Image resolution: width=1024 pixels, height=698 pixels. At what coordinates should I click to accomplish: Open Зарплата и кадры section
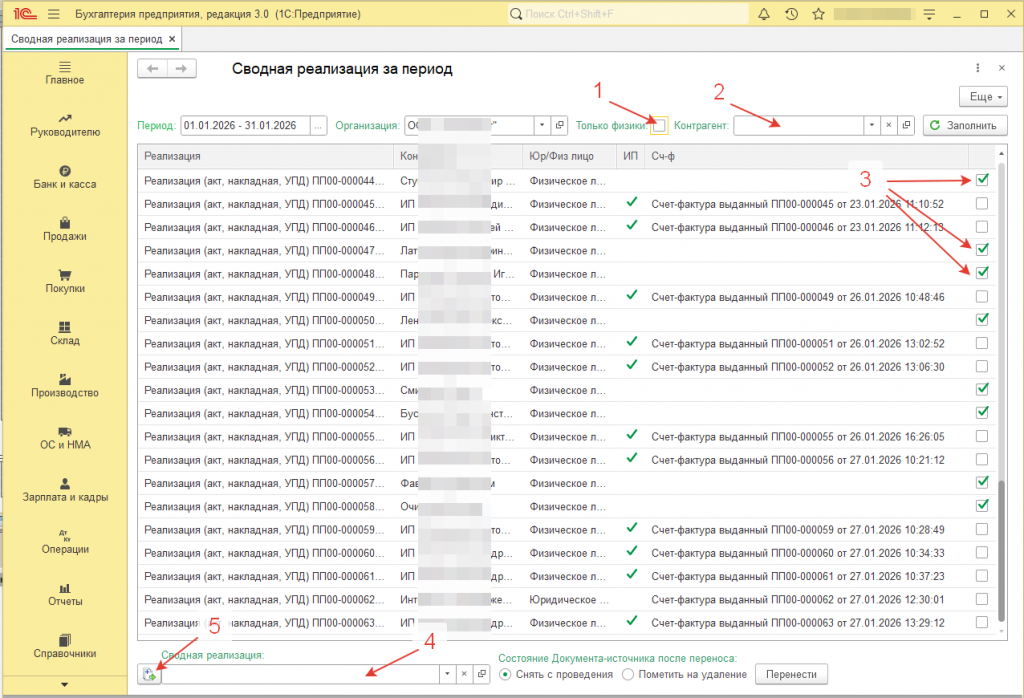pos(65,490)
